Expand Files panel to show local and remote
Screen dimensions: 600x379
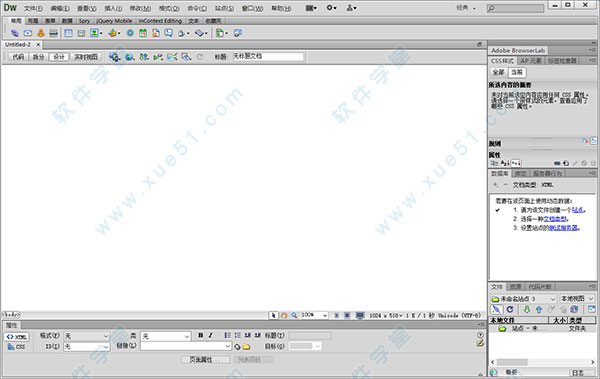click(x=592, y=309)
